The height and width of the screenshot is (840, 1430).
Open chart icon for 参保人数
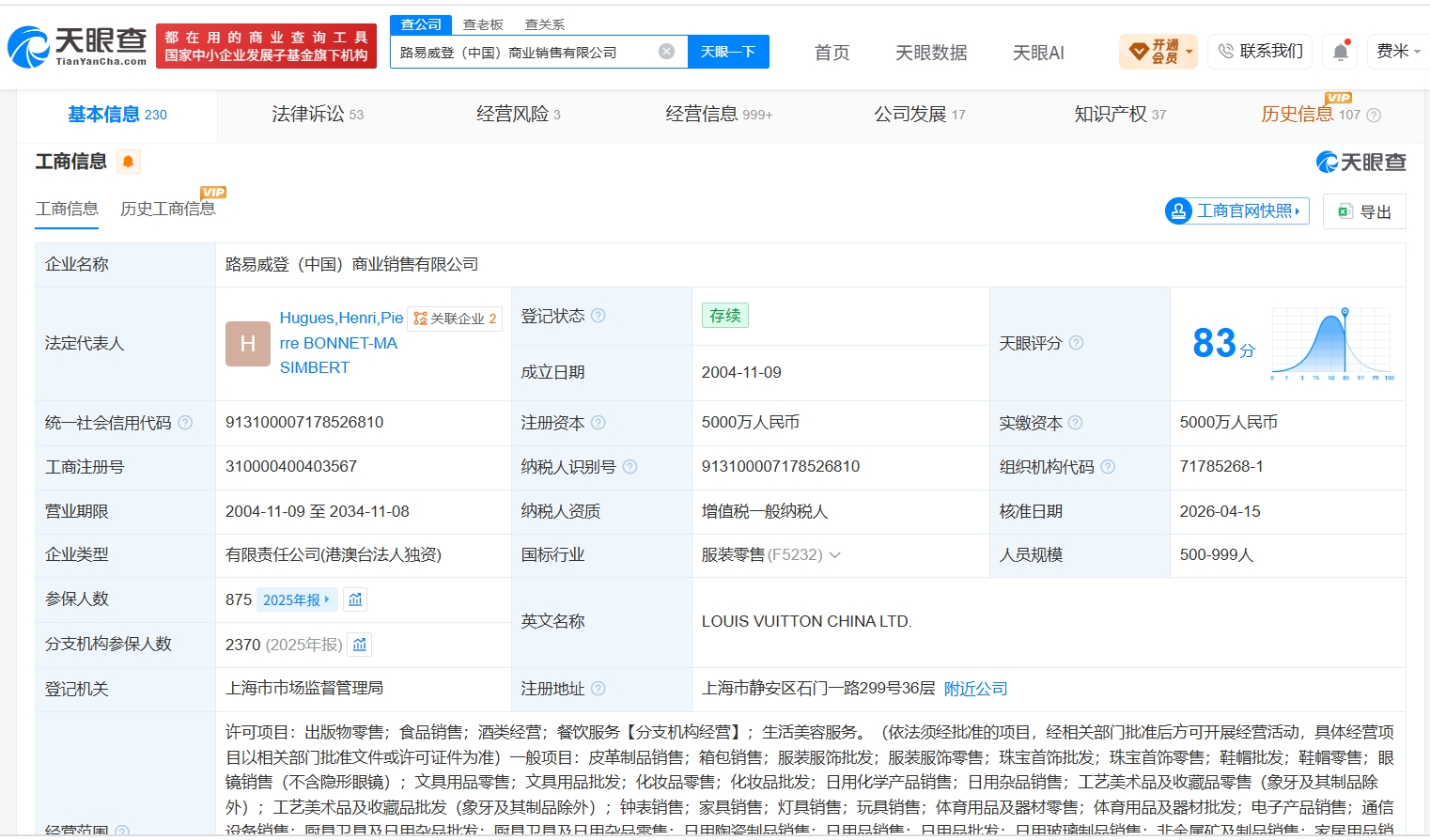[355, 599]
